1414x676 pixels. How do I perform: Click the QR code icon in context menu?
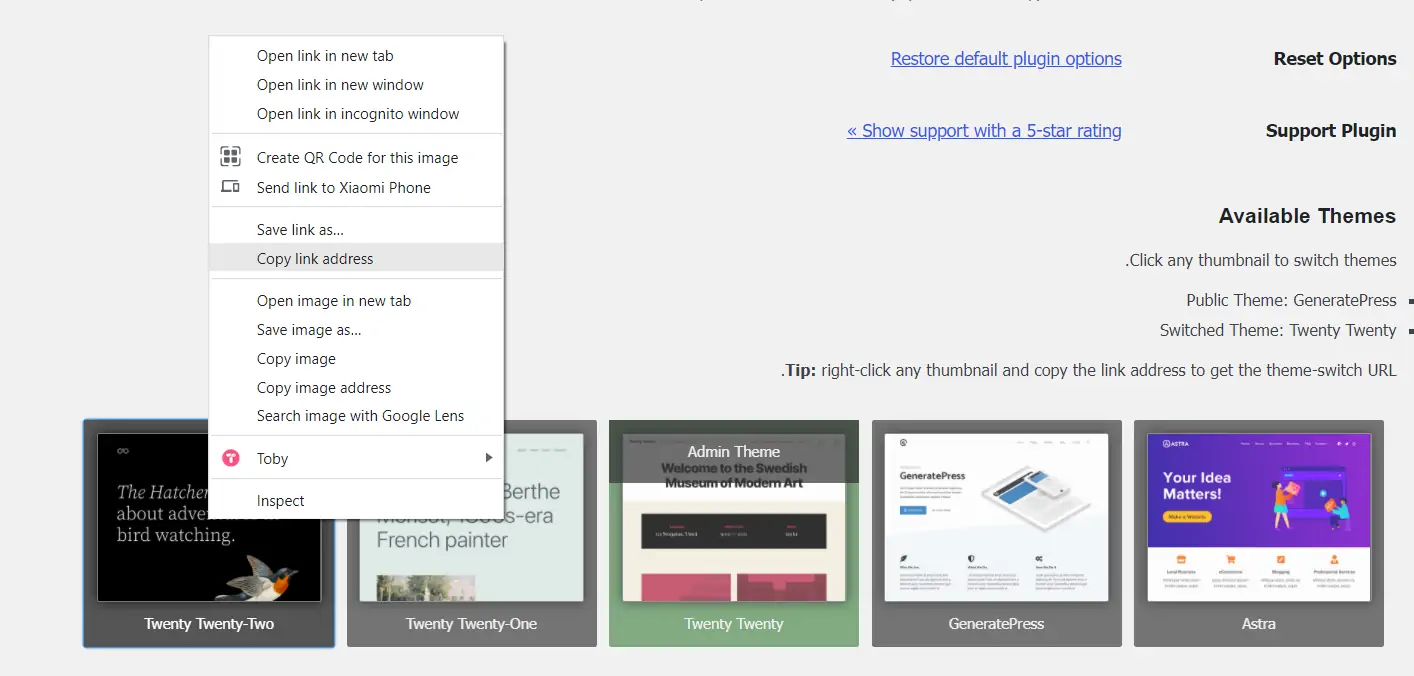230,157
